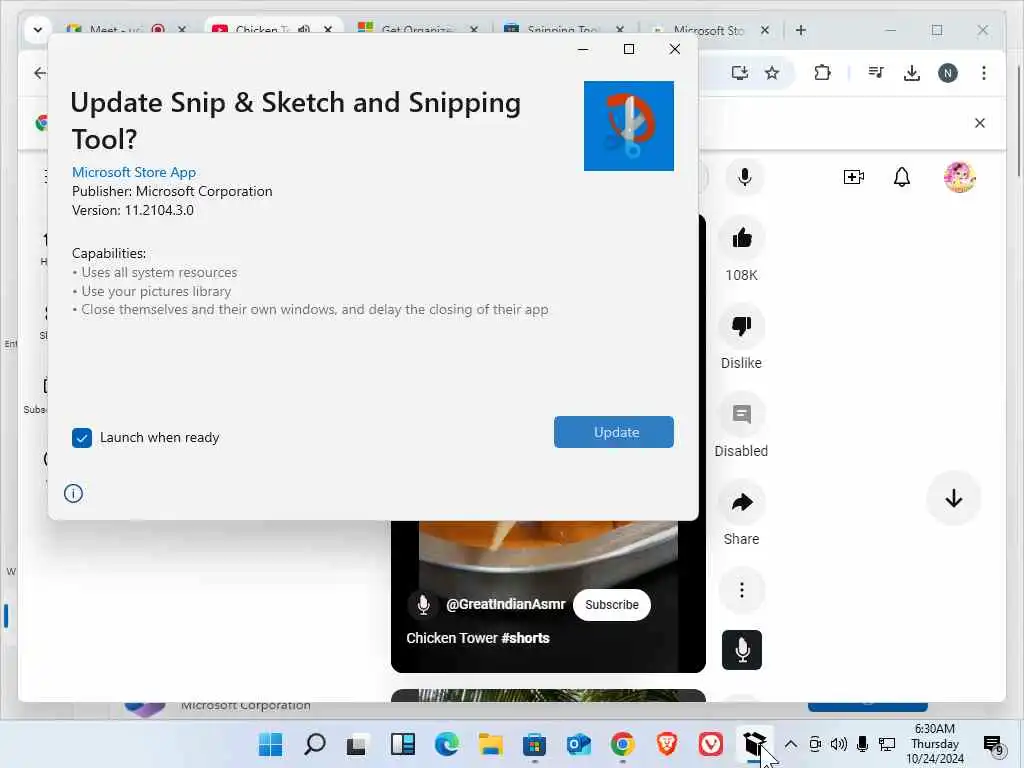Viewport: 1024px width, 768px height.
Task: Open the volume control in system tray
Action: 839,744
